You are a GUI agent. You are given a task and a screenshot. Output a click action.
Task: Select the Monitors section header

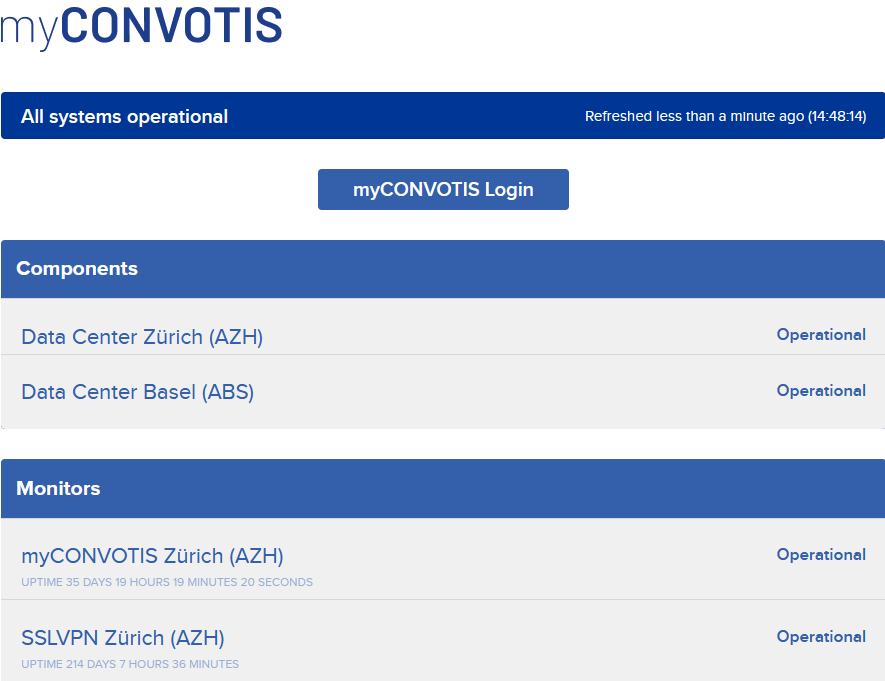point(58,489)
